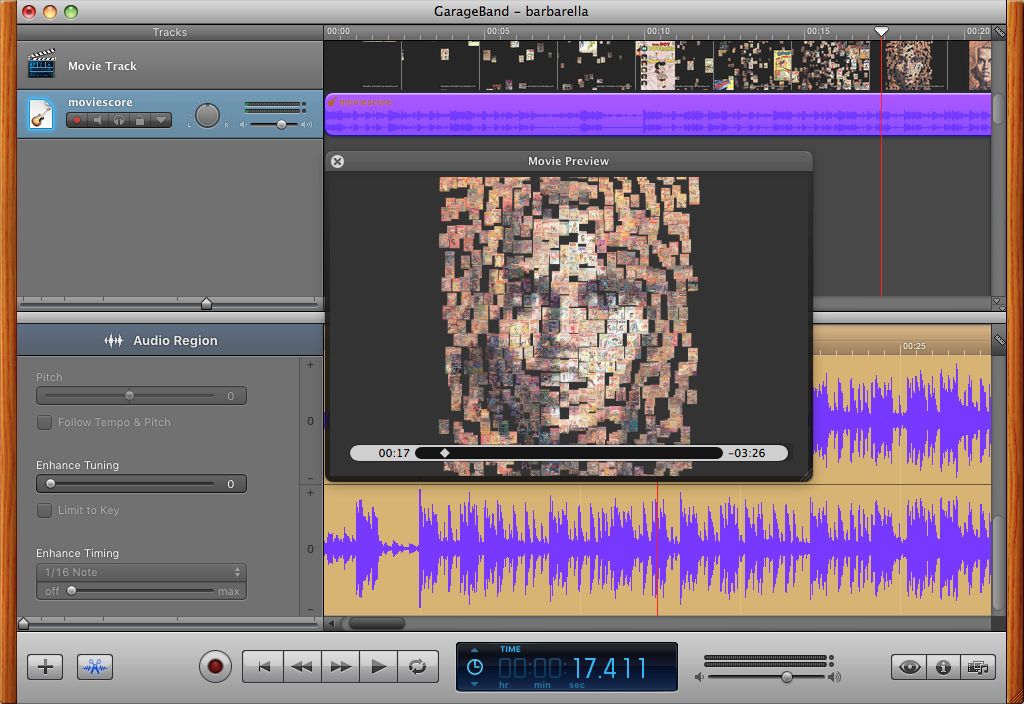Click the clock icon in the LCD display
The height and width of the screenshot is (704, 1024).
coord(475,667)
